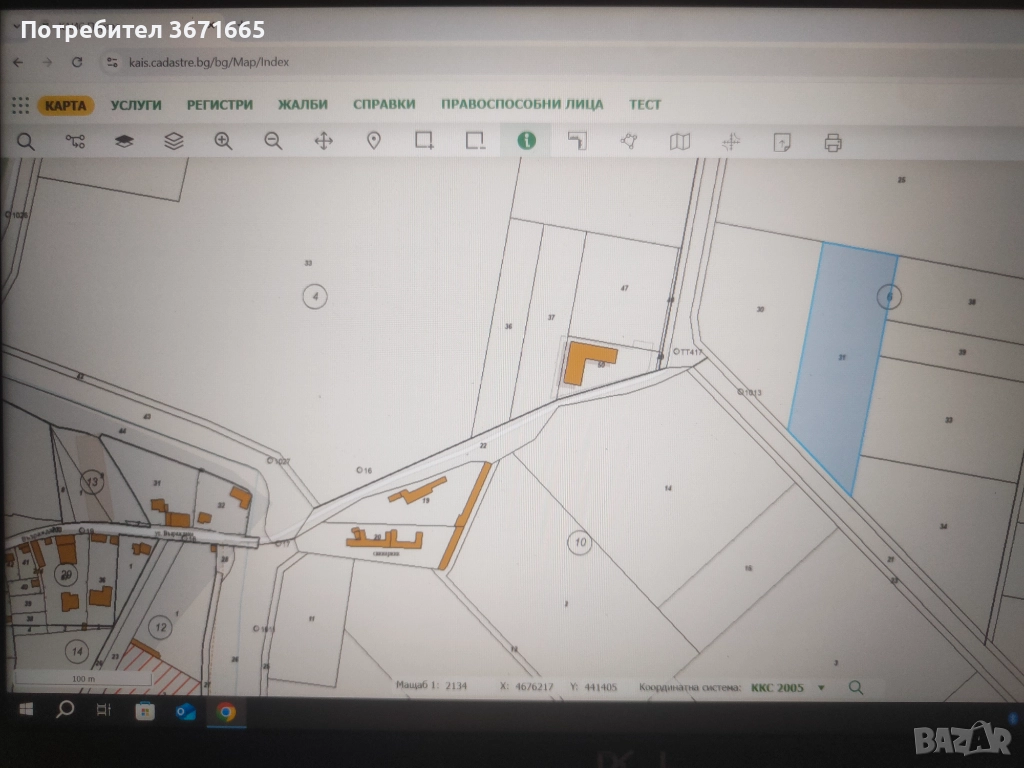Toggle the green info identify tool
Image resolution: width=1024 pixels, height=768 pixels.
(526, 141)
